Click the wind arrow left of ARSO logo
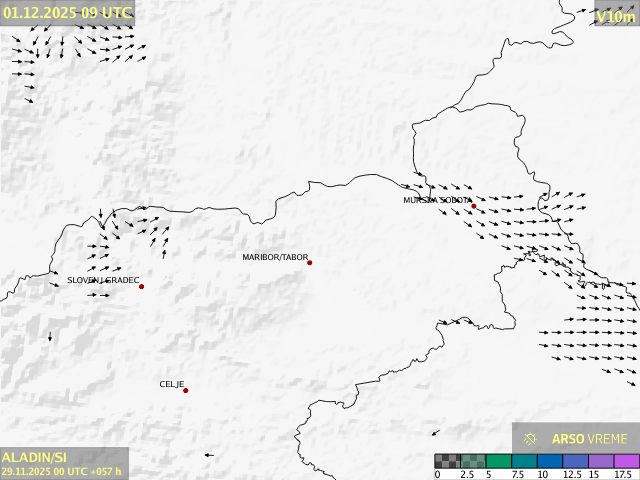The width and height of the screenshot is (640, 480). 435,433
